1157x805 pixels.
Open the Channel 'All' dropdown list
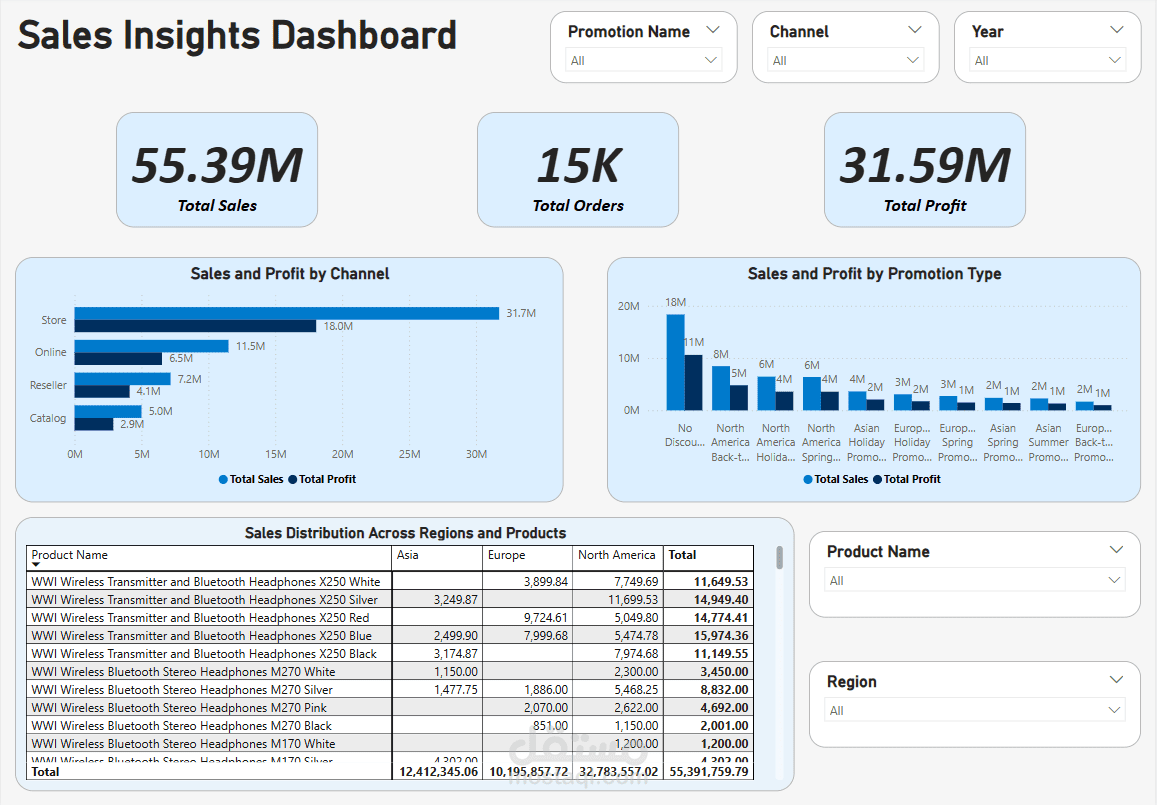point(845,61)
